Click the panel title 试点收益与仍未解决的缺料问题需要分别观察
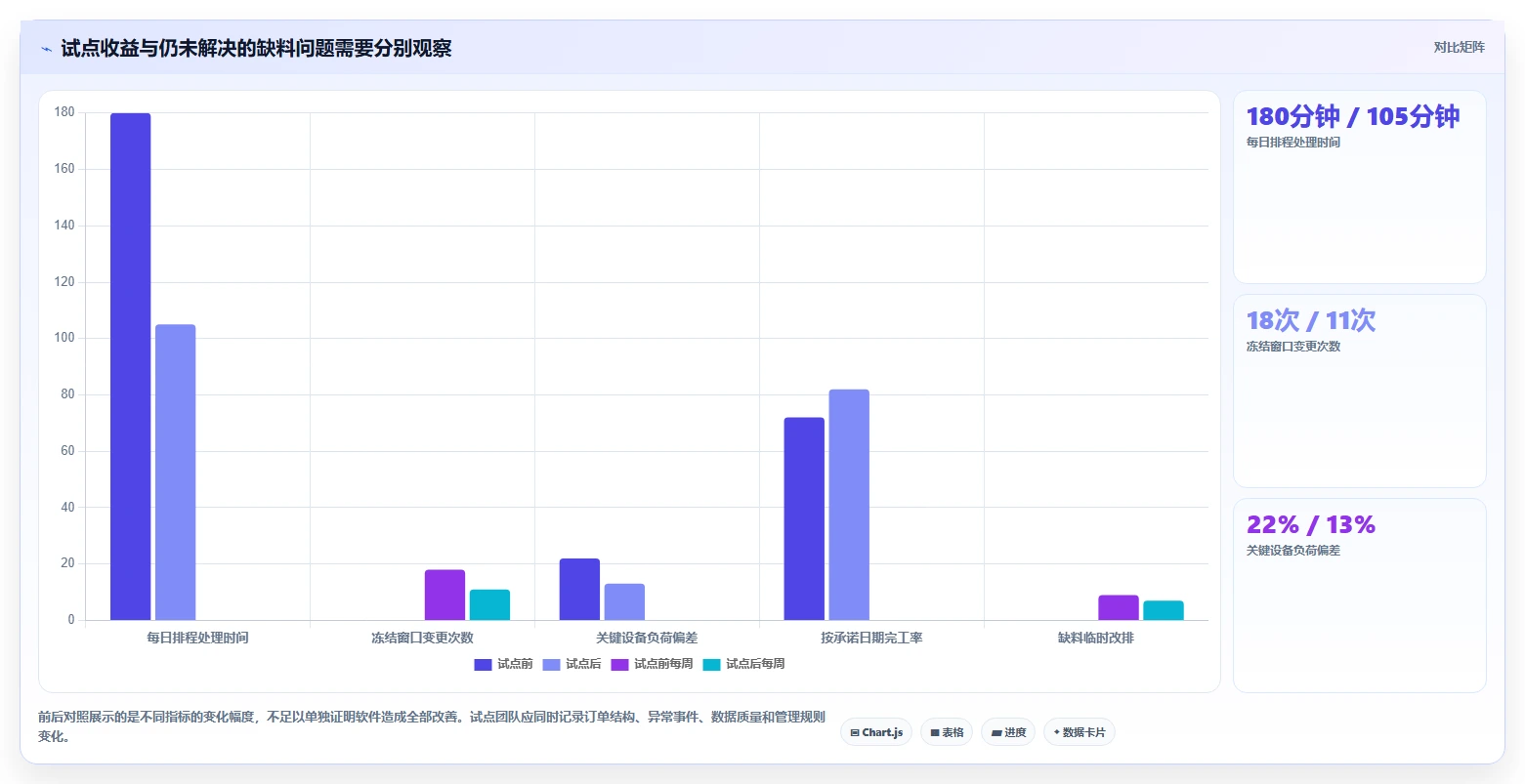 256,49
